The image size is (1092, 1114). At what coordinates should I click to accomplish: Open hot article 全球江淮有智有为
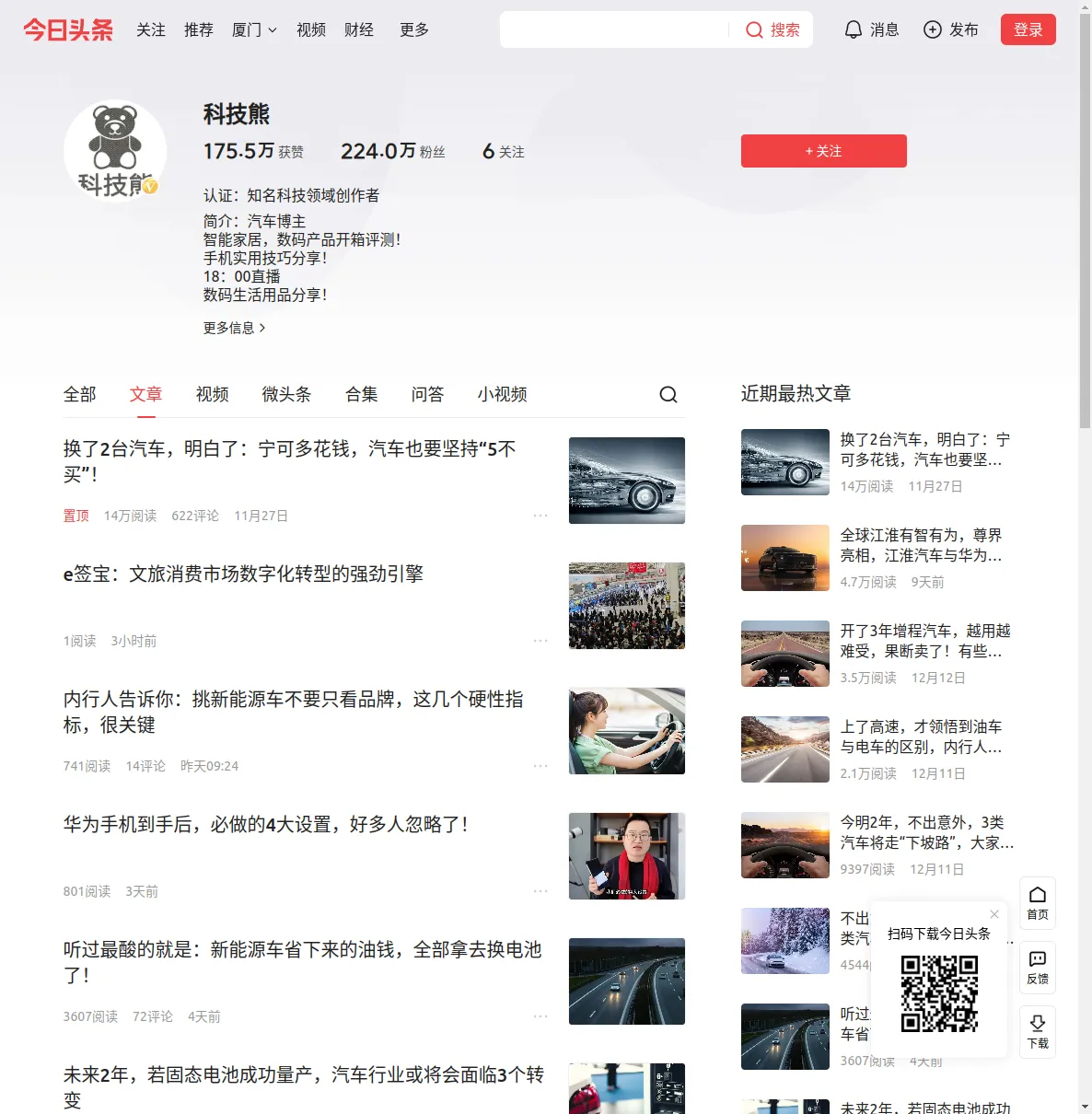coord(921,545)
